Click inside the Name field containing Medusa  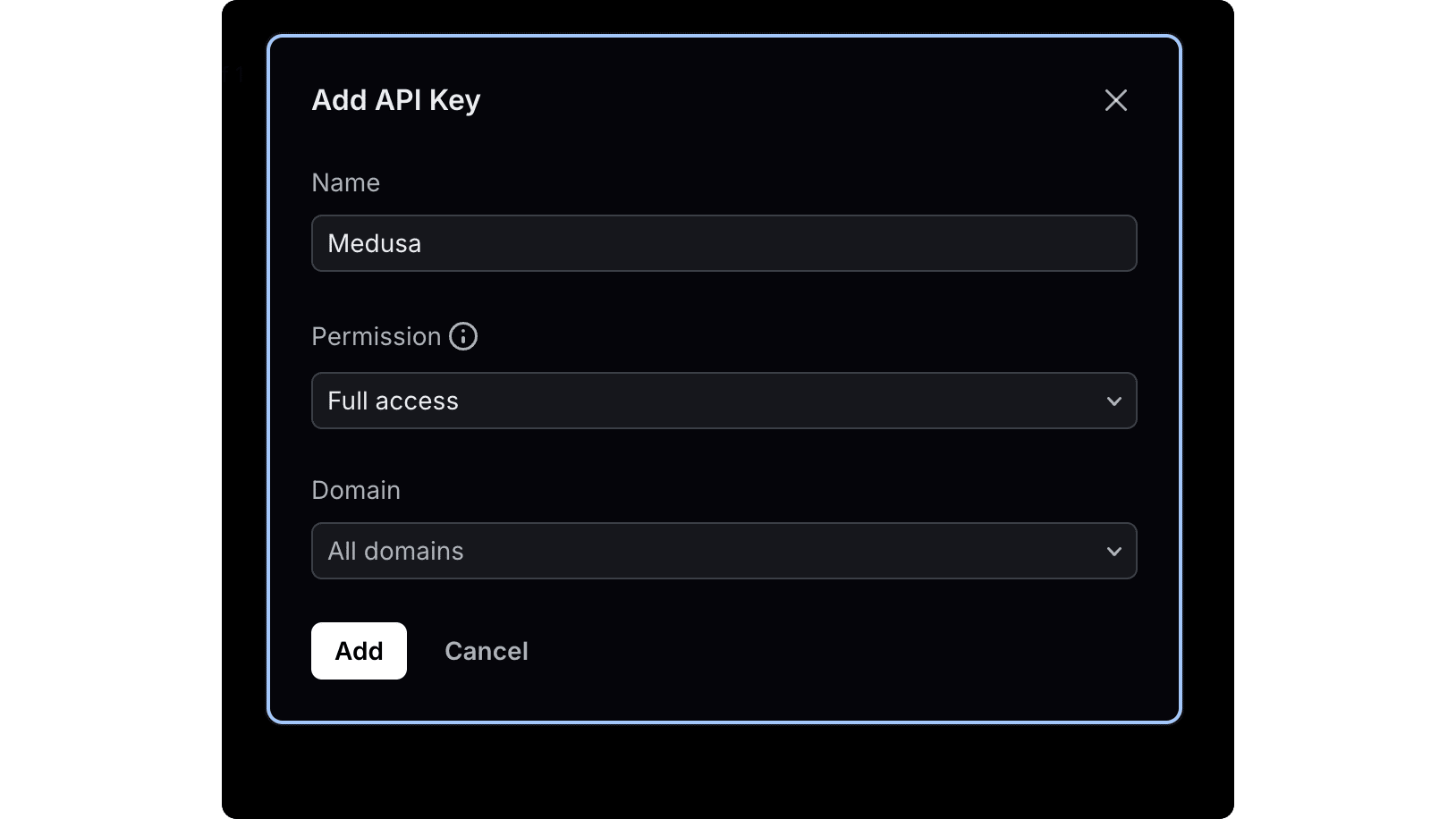(724, 243)
